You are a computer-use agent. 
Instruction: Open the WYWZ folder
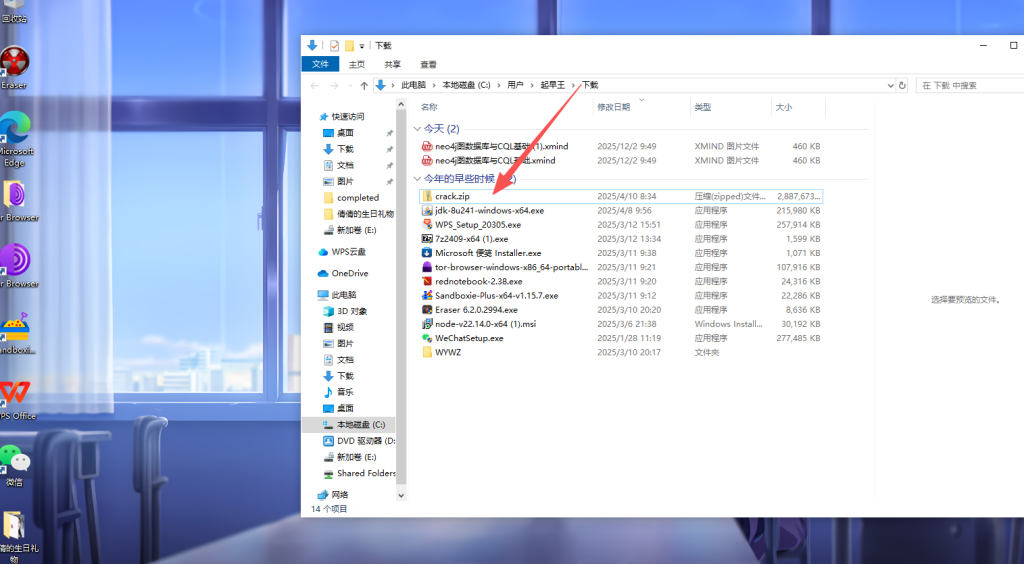447,352
